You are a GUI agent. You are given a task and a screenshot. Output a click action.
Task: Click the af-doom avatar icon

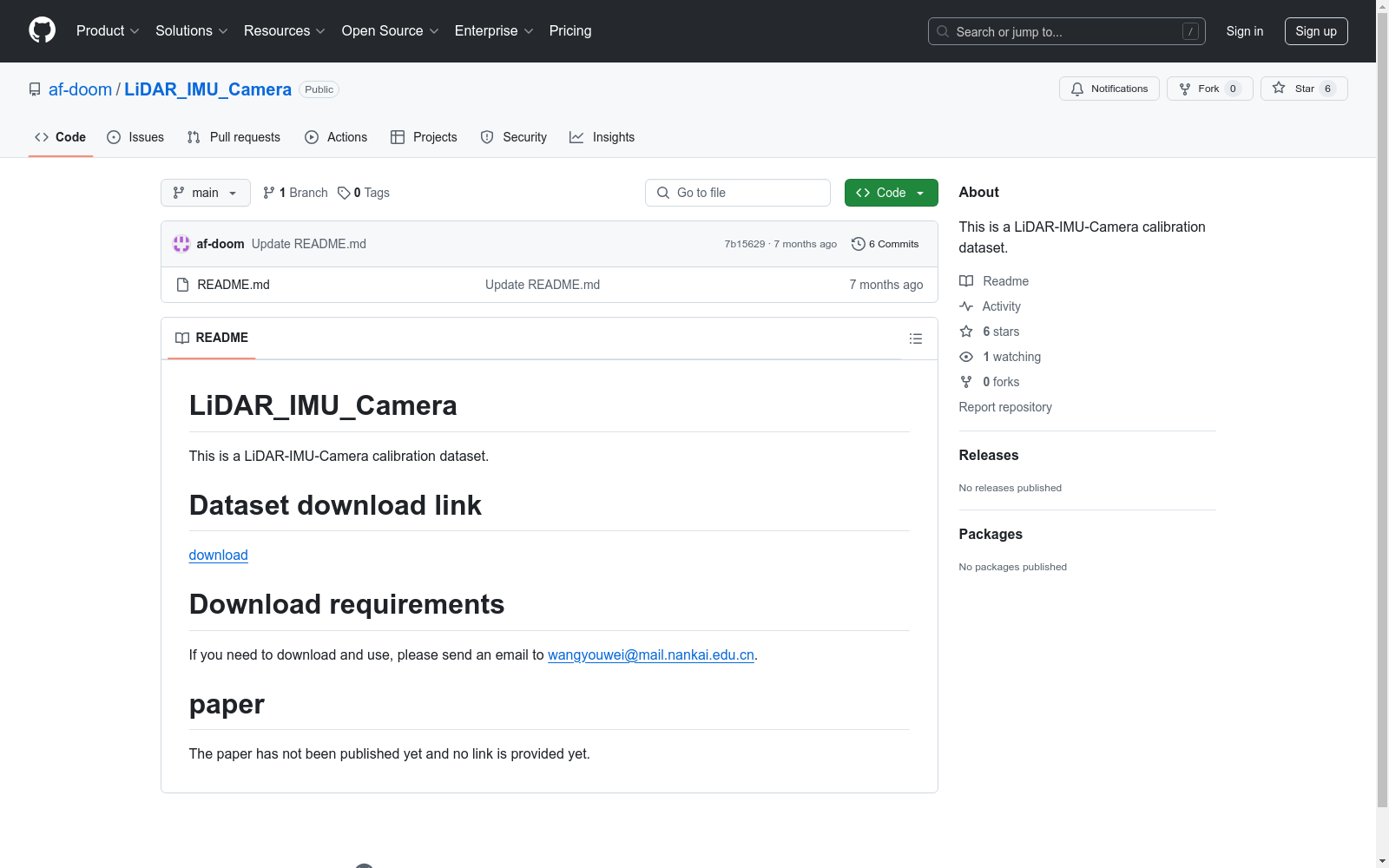click(181, 244)
